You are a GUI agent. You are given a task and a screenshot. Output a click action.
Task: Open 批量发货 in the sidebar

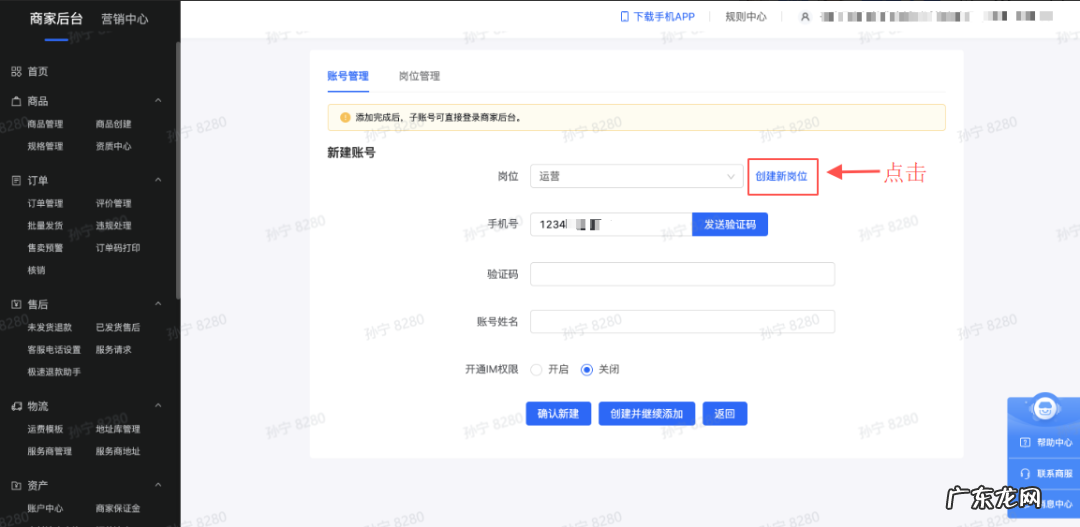45,226
